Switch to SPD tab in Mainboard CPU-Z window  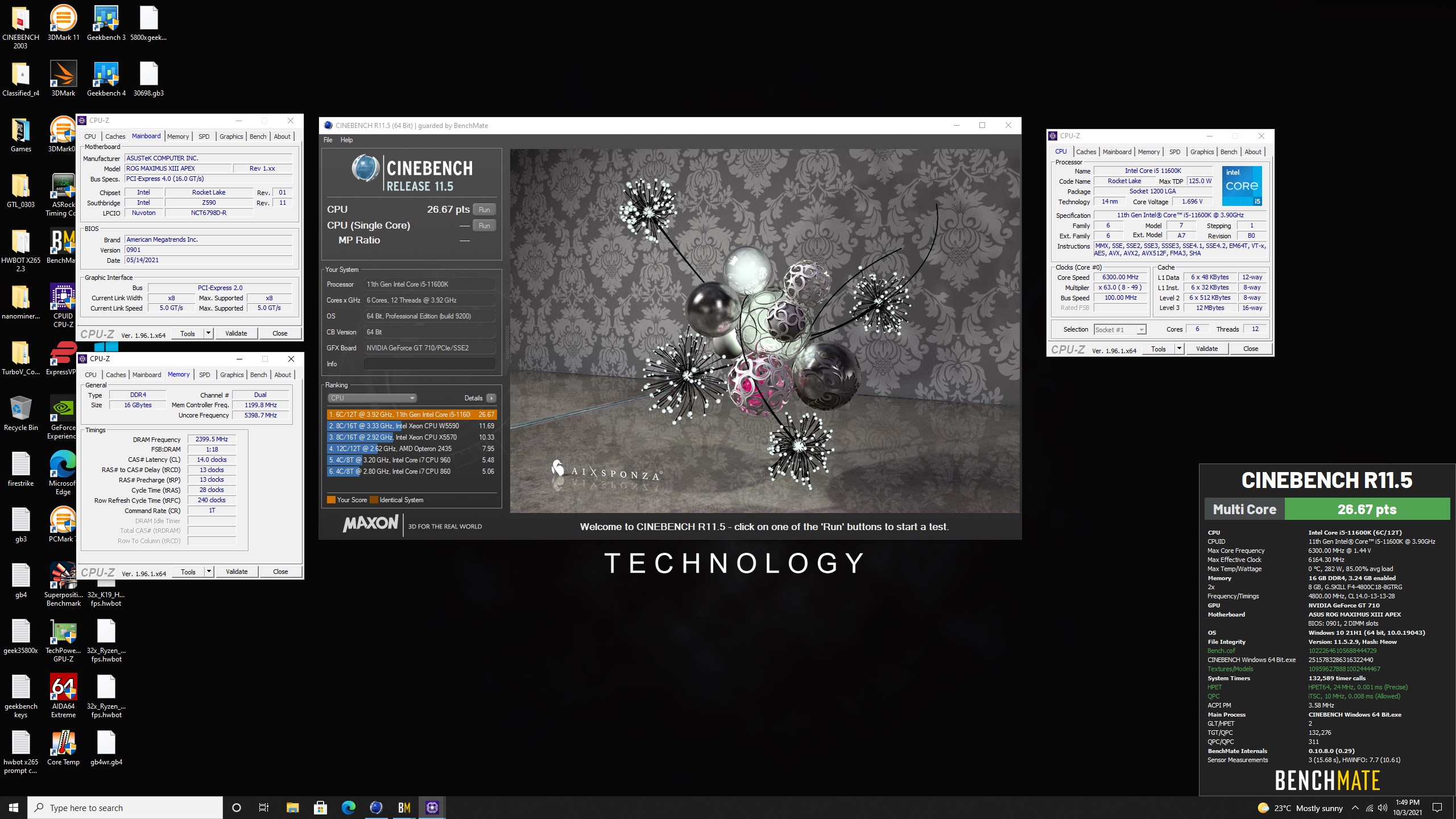[204, 136]
